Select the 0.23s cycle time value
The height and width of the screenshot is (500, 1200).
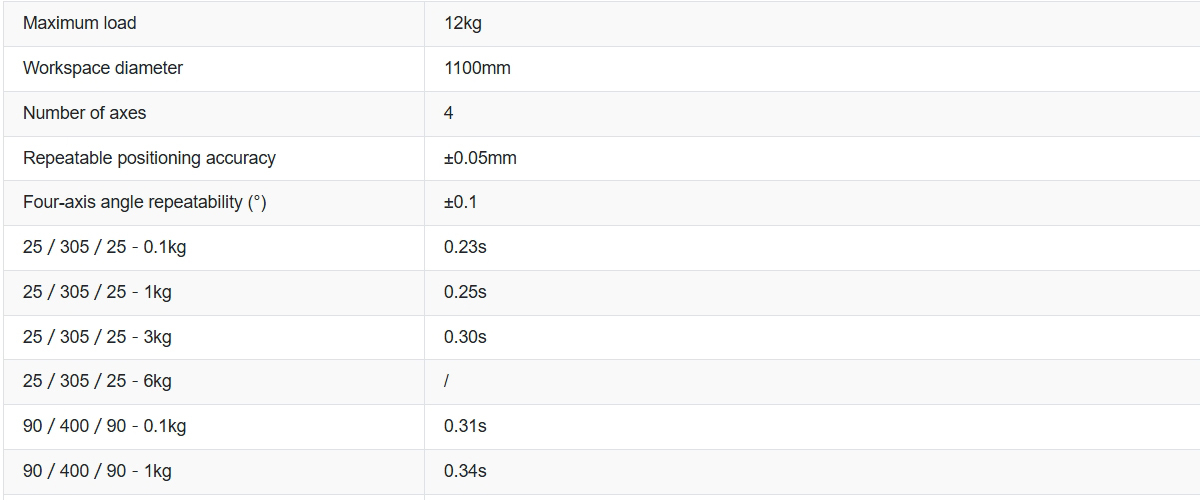click(465, 247)
